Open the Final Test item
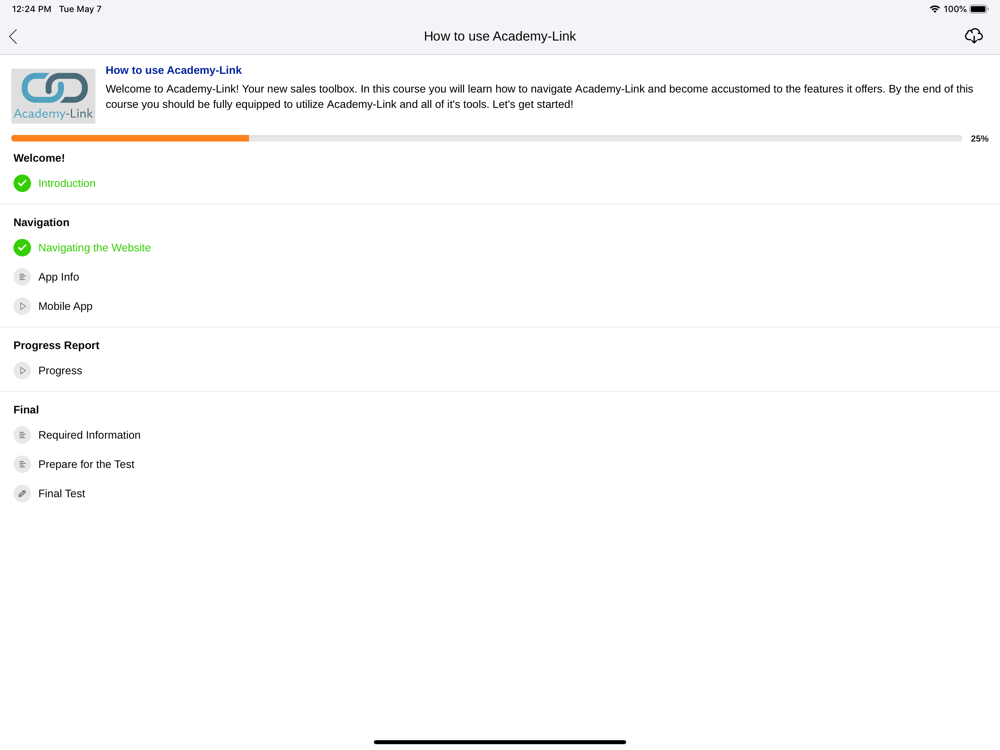1000x750 pixels. point(61,494)
